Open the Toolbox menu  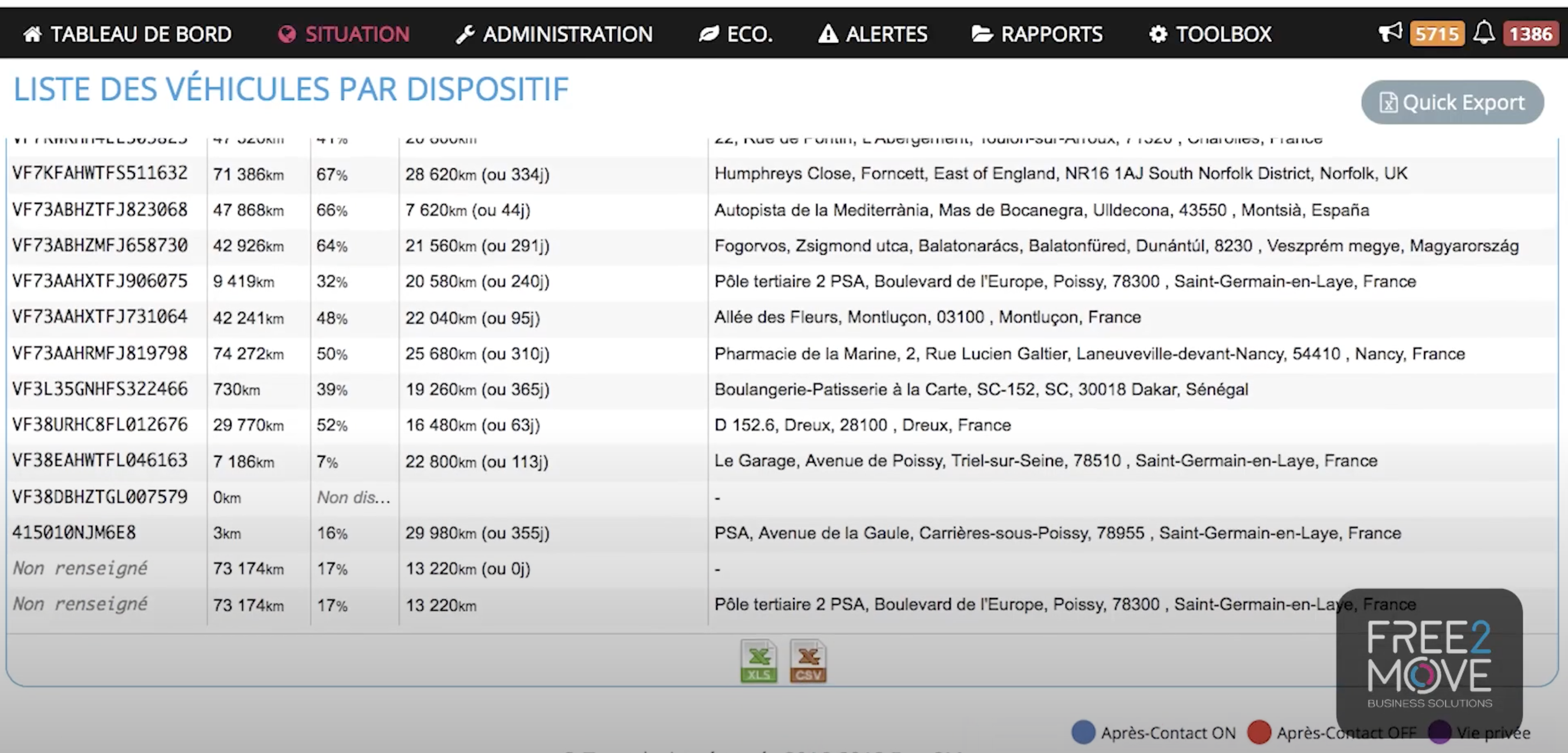(x=1211, y=34)
